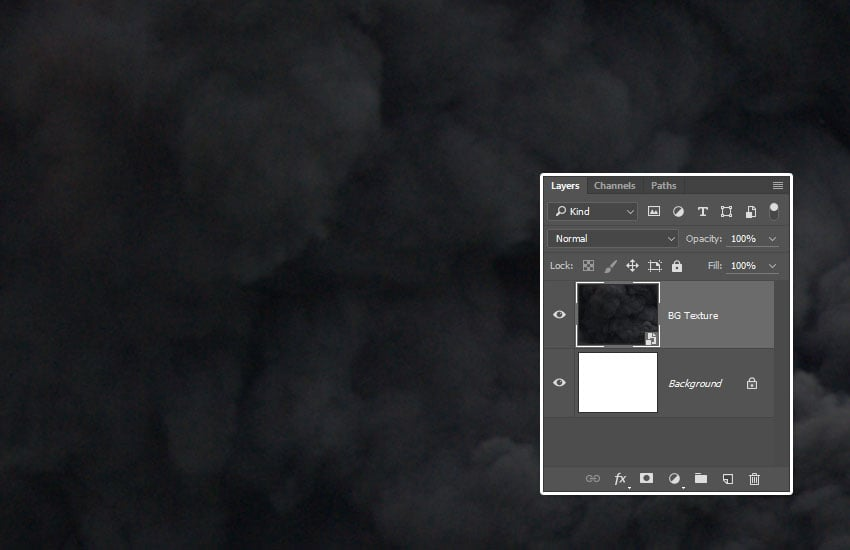The width and height of the screenshot is (850, 550).
Task: Filter layers by pixel layer type
Action: click(x=654, y=212)
